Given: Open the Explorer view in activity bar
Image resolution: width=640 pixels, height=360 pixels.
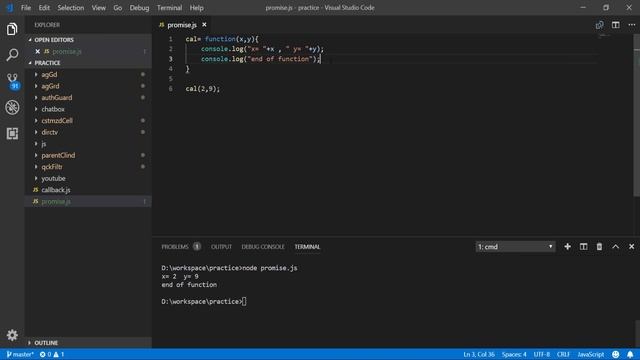Looking at the screenshot, I should (12, 29).
